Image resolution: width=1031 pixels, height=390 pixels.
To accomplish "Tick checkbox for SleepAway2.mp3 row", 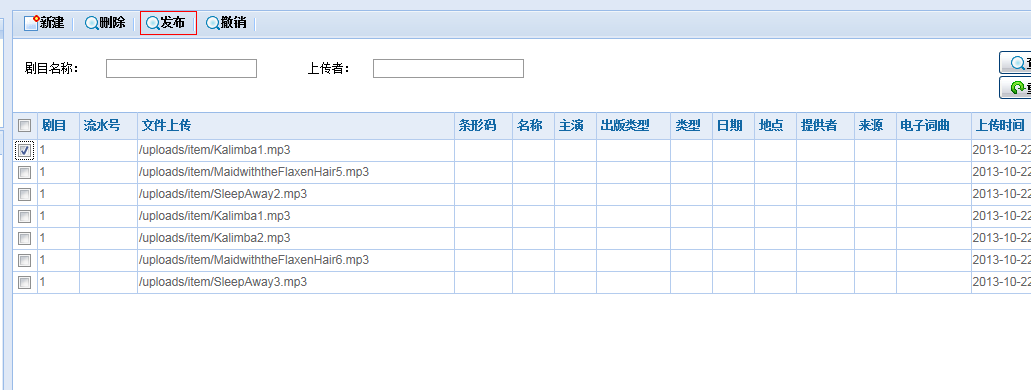I will click(x=24, y=194).
